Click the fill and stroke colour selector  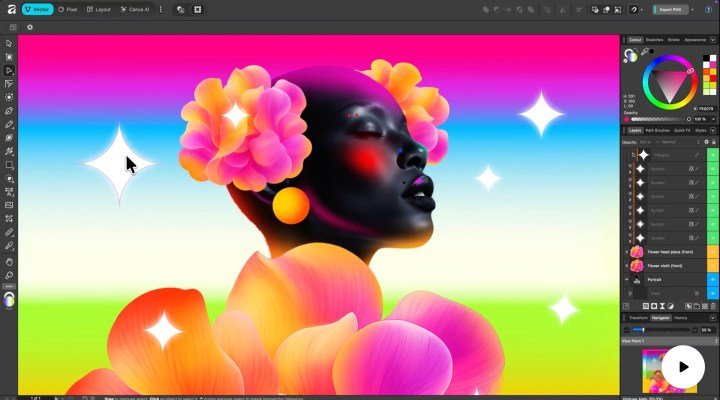coord(630,56)
